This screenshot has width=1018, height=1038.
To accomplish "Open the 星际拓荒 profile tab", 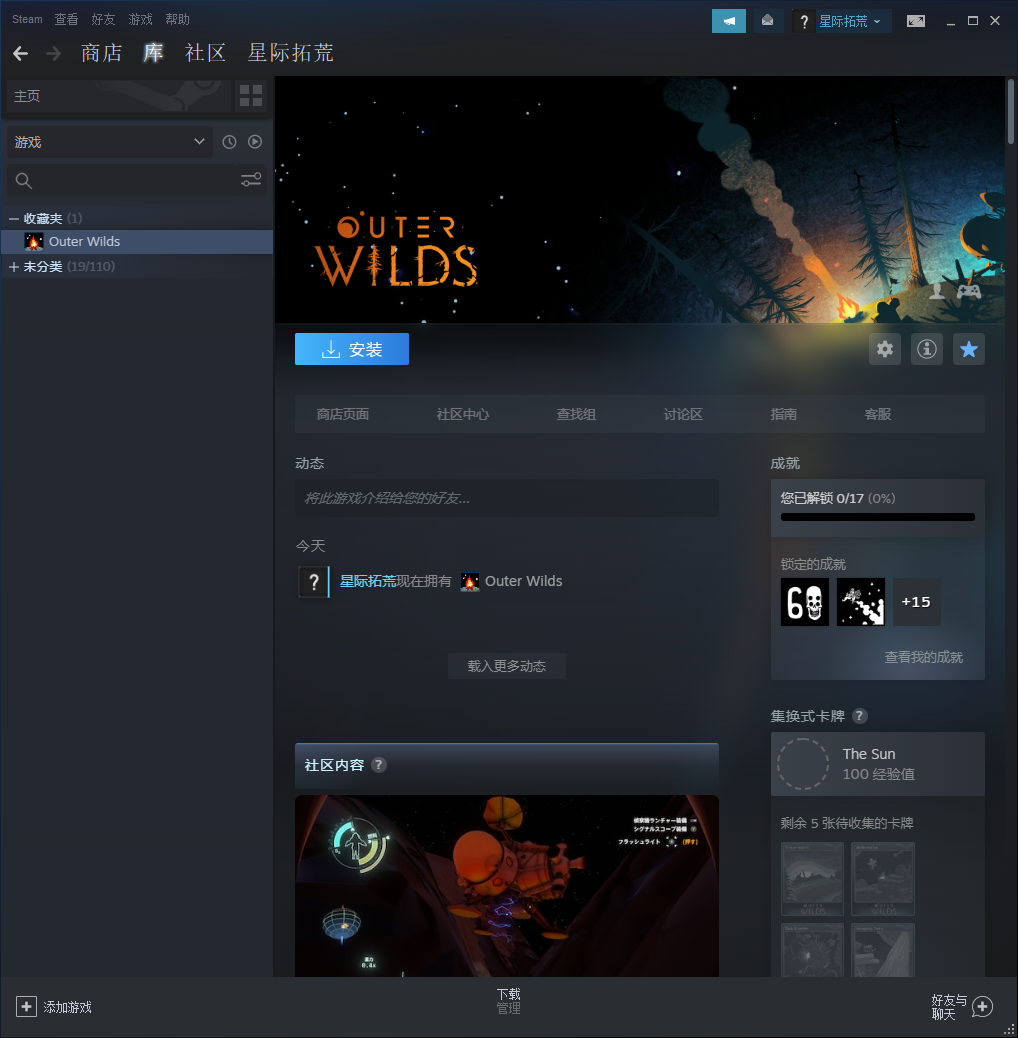I will tap(291, 53).
